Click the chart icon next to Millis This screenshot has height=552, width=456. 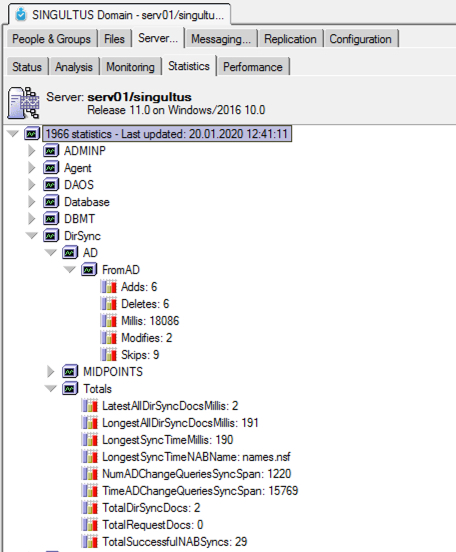coord(109,321)
